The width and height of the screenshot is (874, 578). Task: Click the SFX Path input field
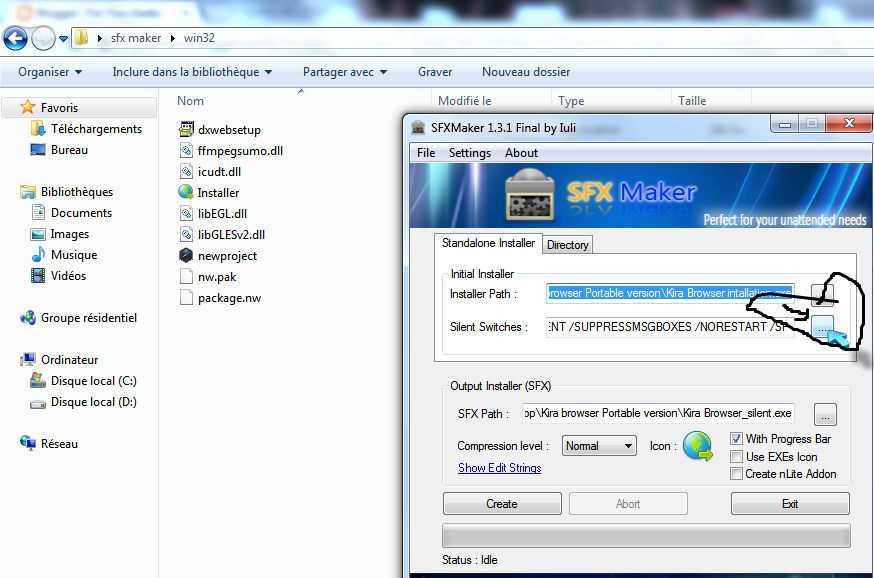tap(658, 413)
